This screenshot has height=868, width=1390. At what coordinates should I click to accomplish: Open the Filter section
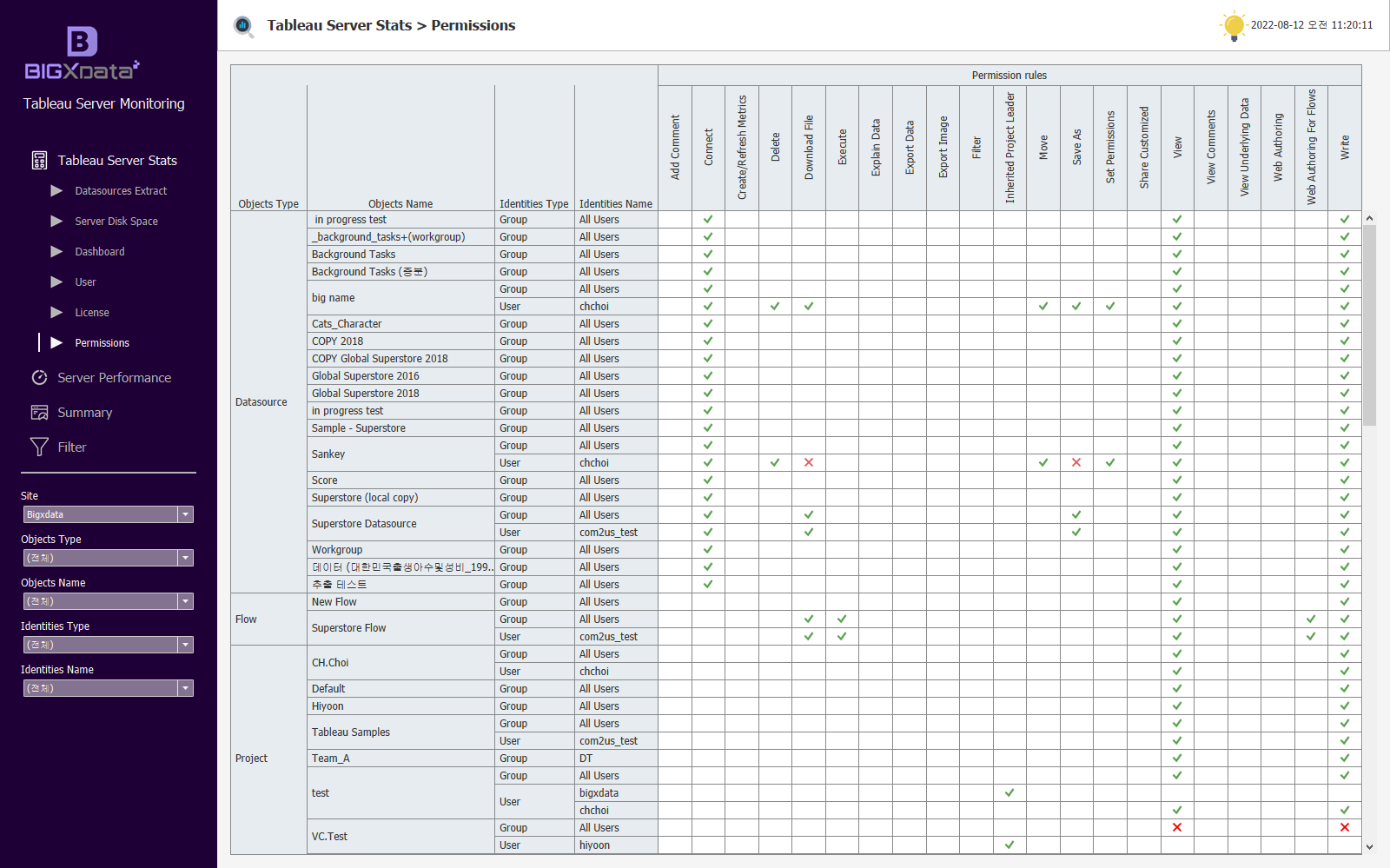coord(72,447)
